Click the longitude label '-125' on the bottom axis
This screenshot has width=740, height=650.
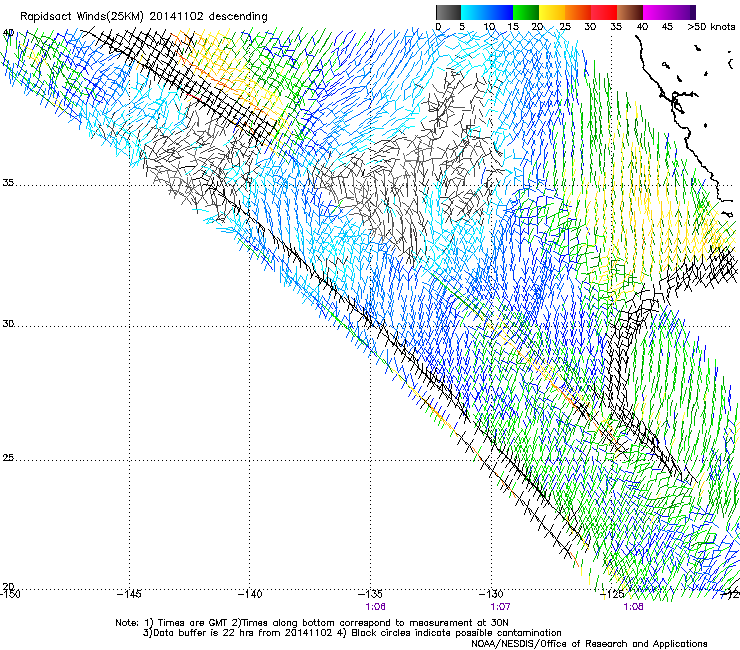coord(612,594)
